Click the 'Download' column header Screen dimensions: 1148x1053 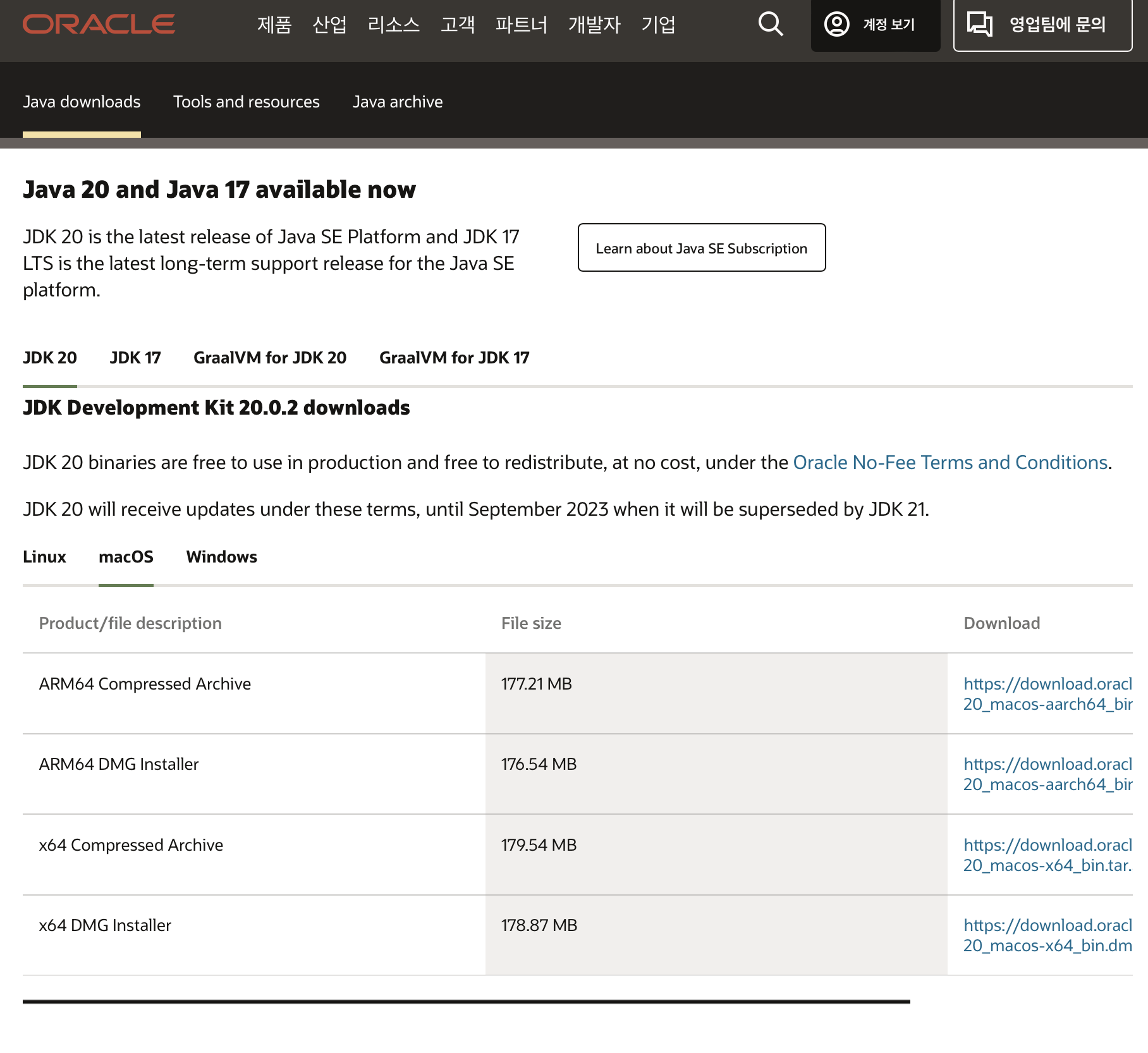pos(1001,623)
